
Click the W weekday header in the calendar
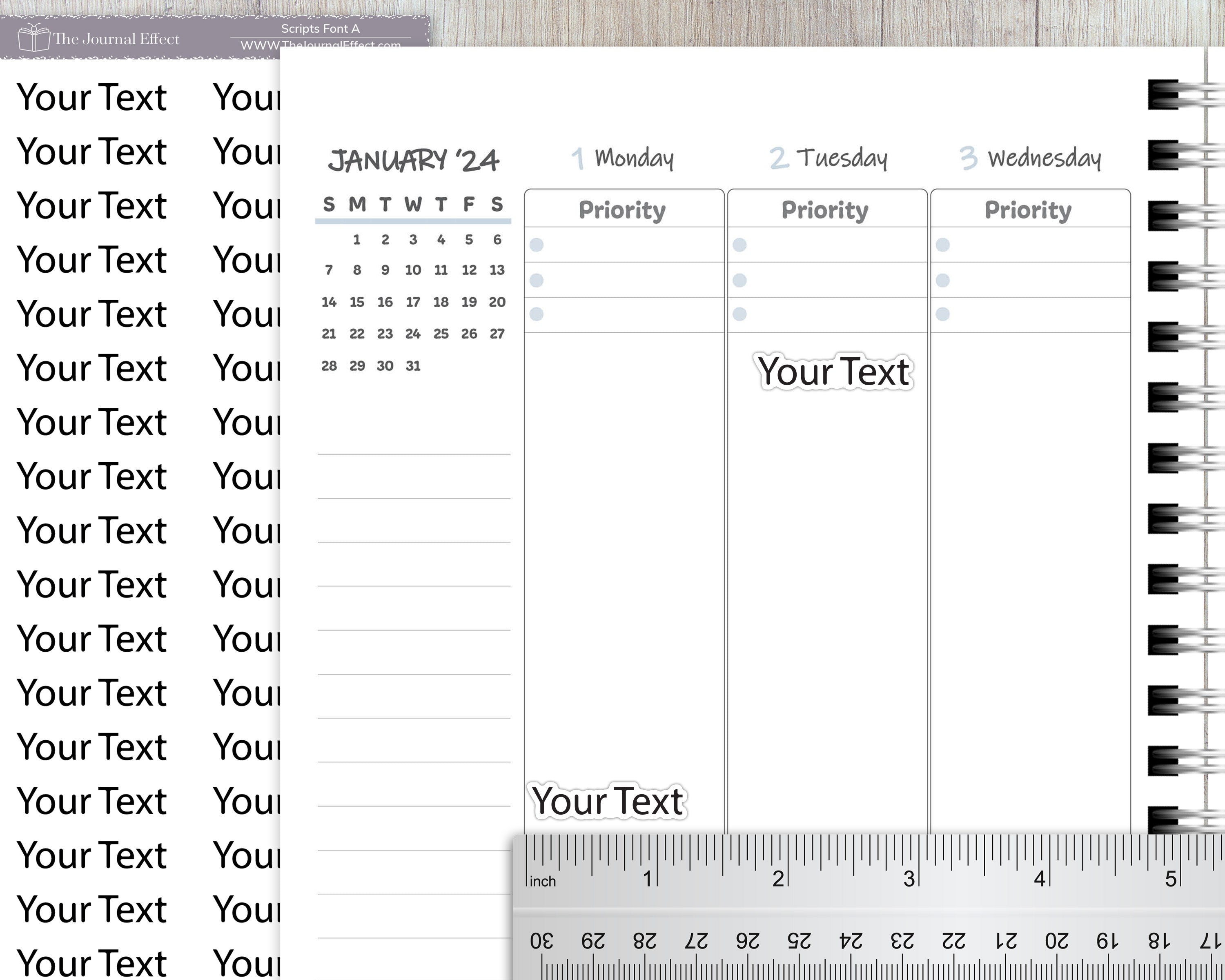413,204
